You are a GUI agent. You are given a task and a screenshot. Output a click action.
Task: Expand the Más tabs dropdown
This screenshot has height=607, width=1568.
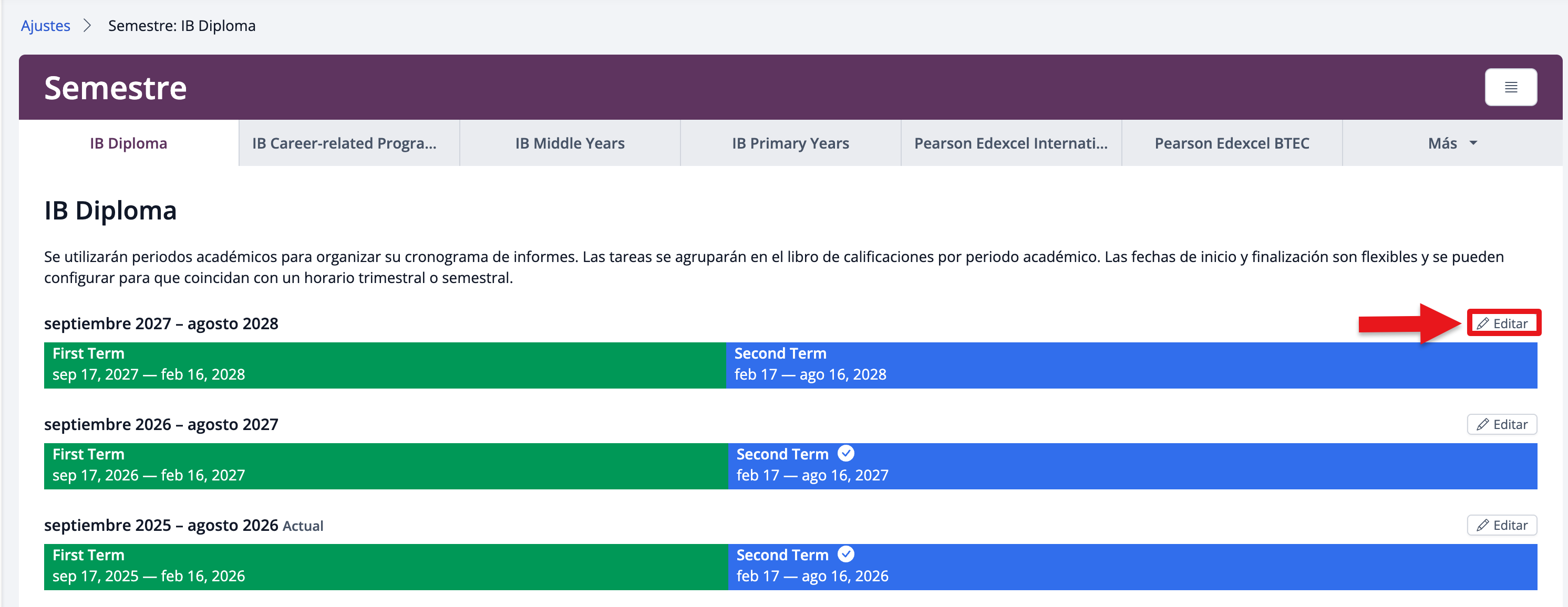pyautogui.click(x=1452, y=143)
